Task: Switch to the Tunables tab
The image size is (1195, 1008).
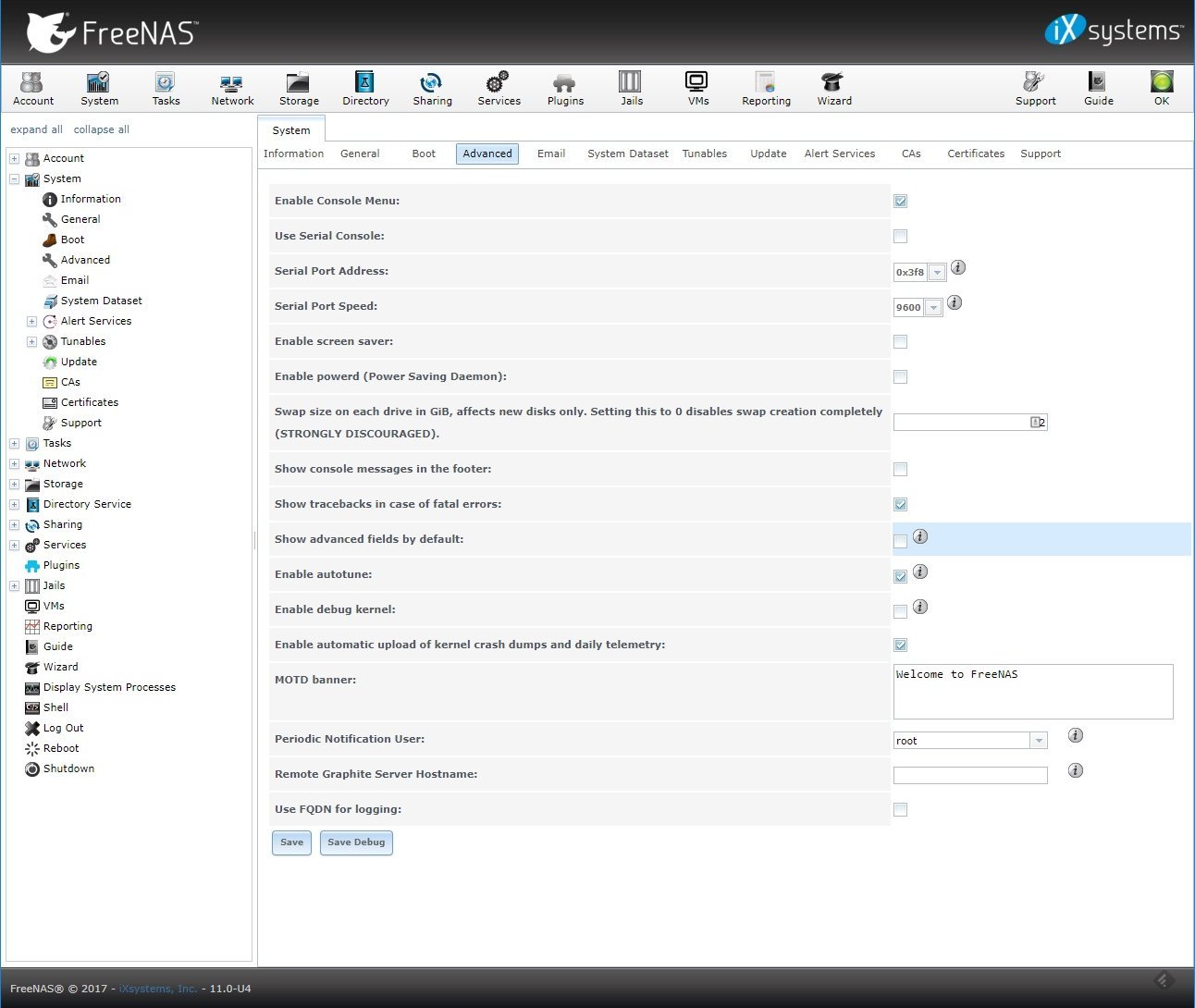Action: [704, 154]
